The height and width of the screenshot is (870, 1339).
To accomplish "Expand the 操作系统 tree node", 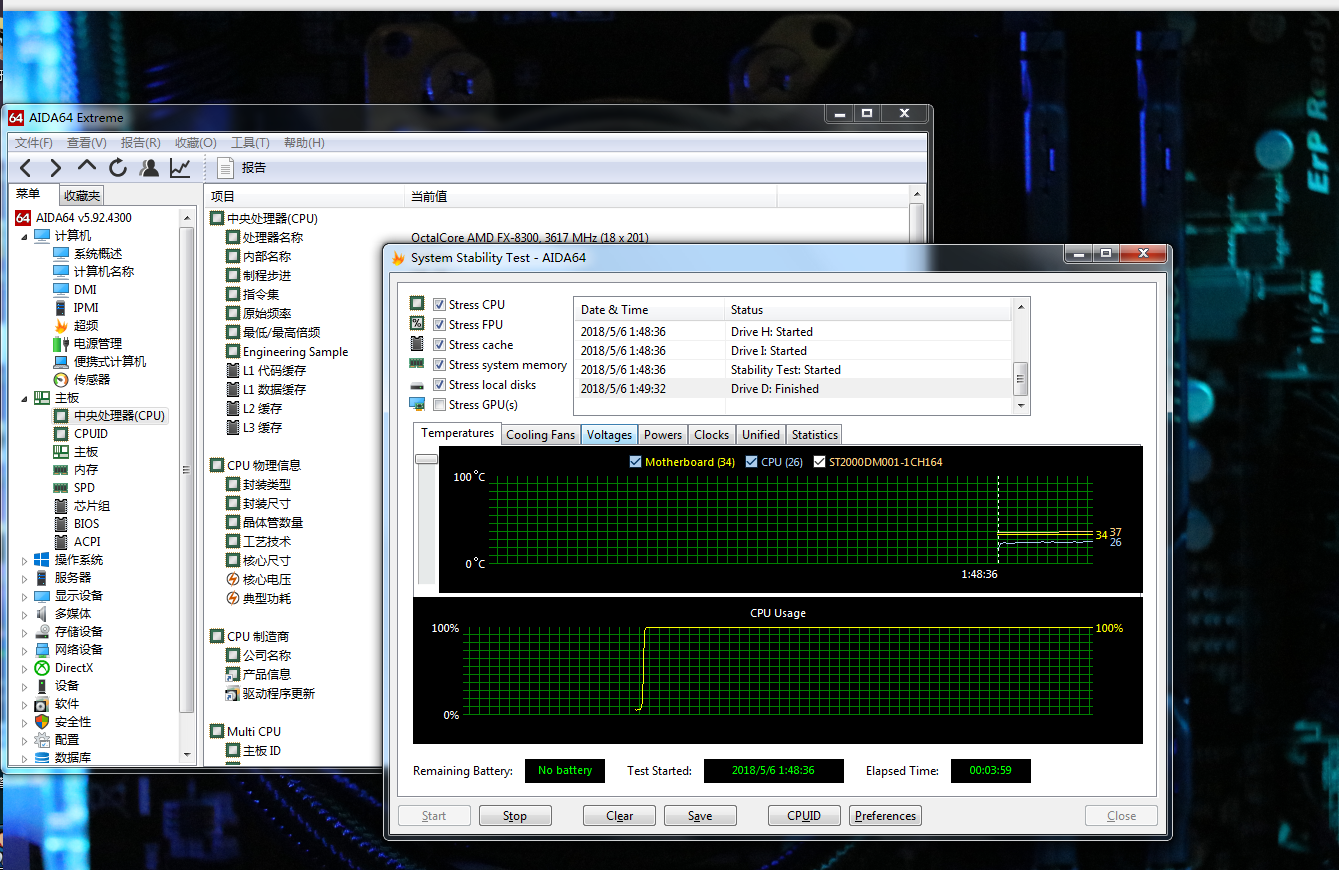I will [x=24, y=560].
